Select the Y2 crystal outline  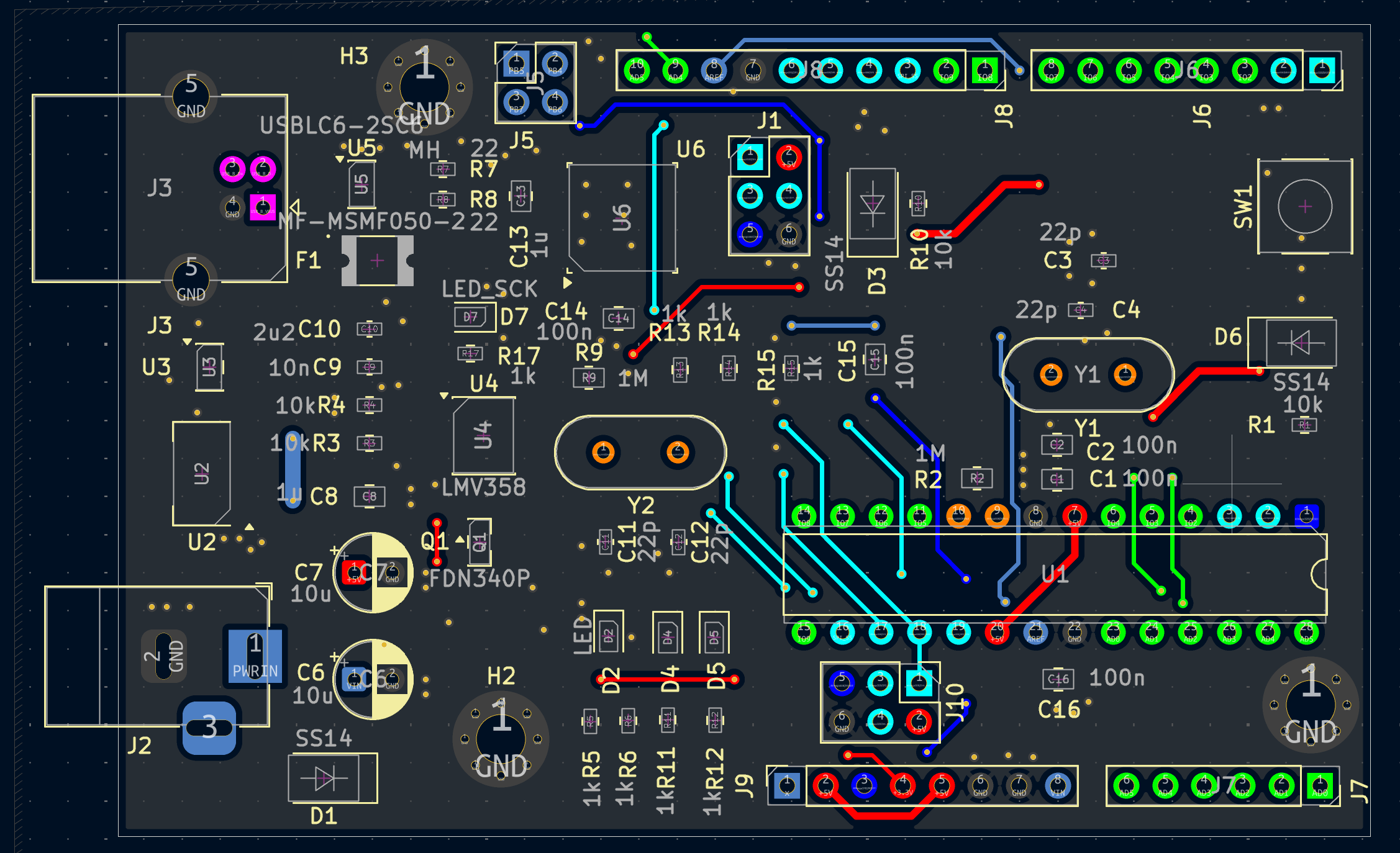point(640,452)
